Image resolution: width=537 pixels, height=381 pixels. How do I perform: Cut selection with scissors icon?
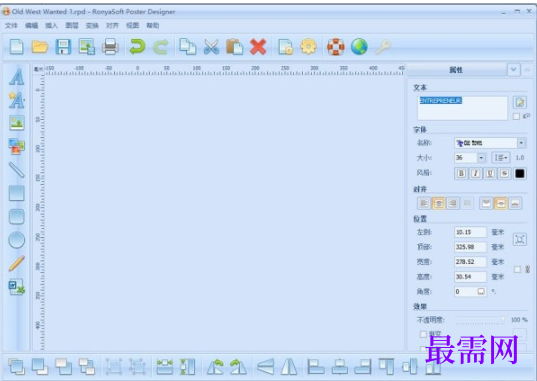pos(211,47)
